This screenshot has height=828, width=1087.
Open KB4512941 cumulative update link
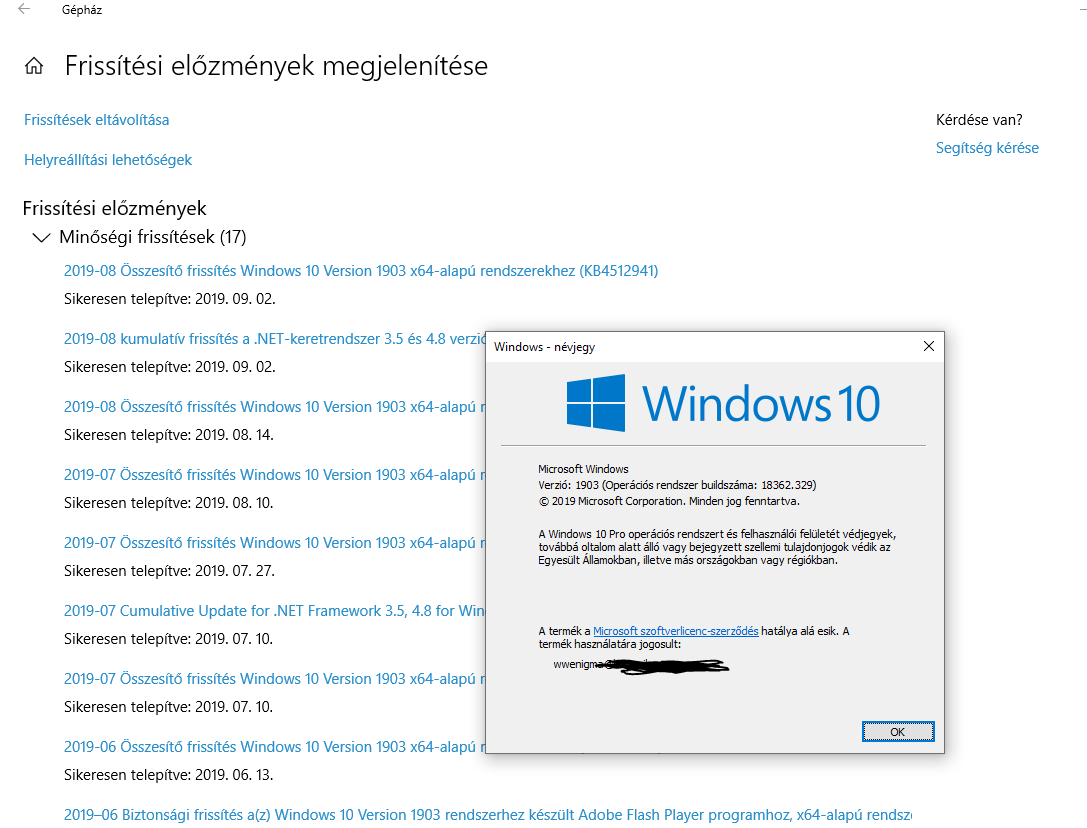click(360, 271)
